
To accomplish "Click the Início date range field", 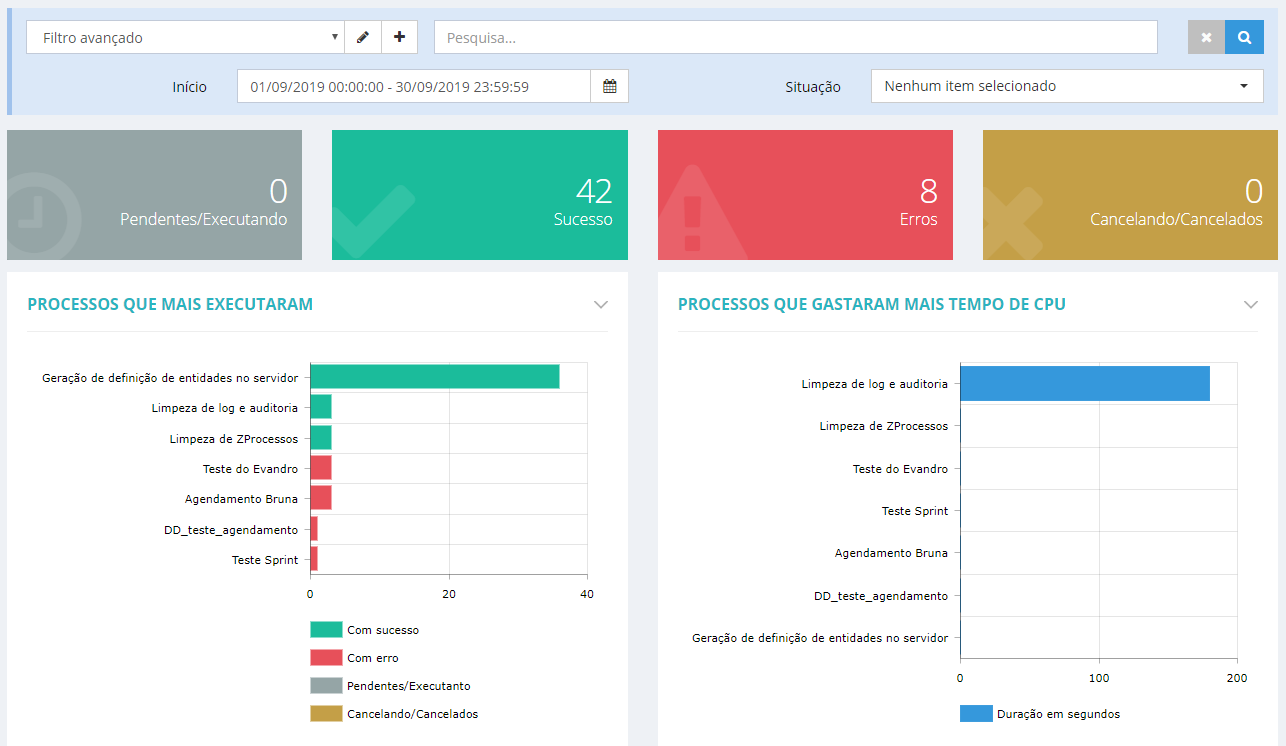I will (413, 86).
